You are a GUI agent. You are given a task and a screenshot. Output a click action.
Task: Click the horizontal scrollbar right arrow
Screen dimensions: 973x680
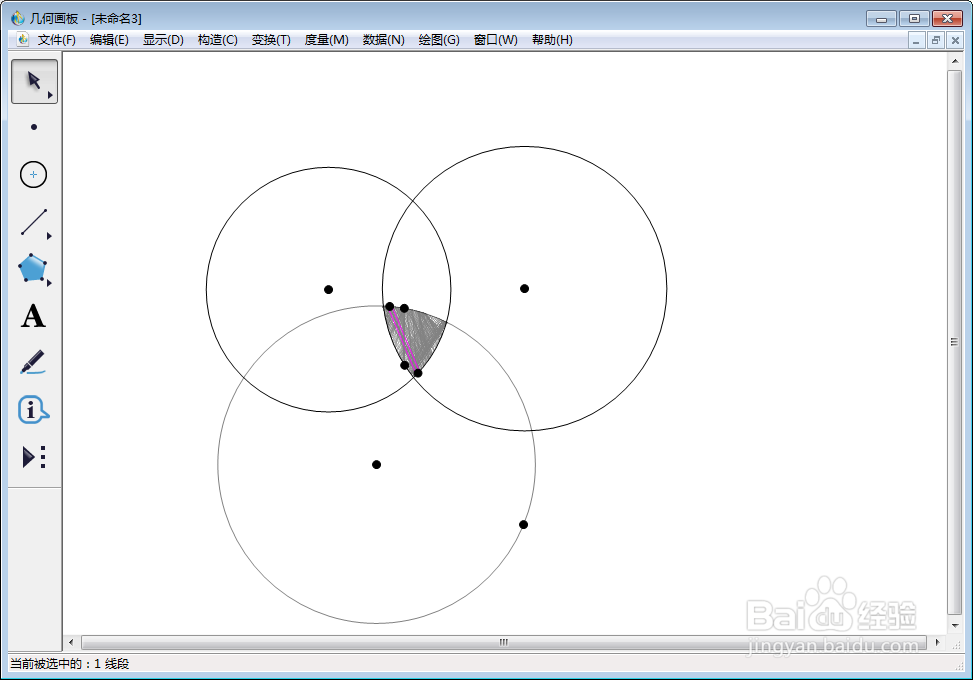(937, 642)
